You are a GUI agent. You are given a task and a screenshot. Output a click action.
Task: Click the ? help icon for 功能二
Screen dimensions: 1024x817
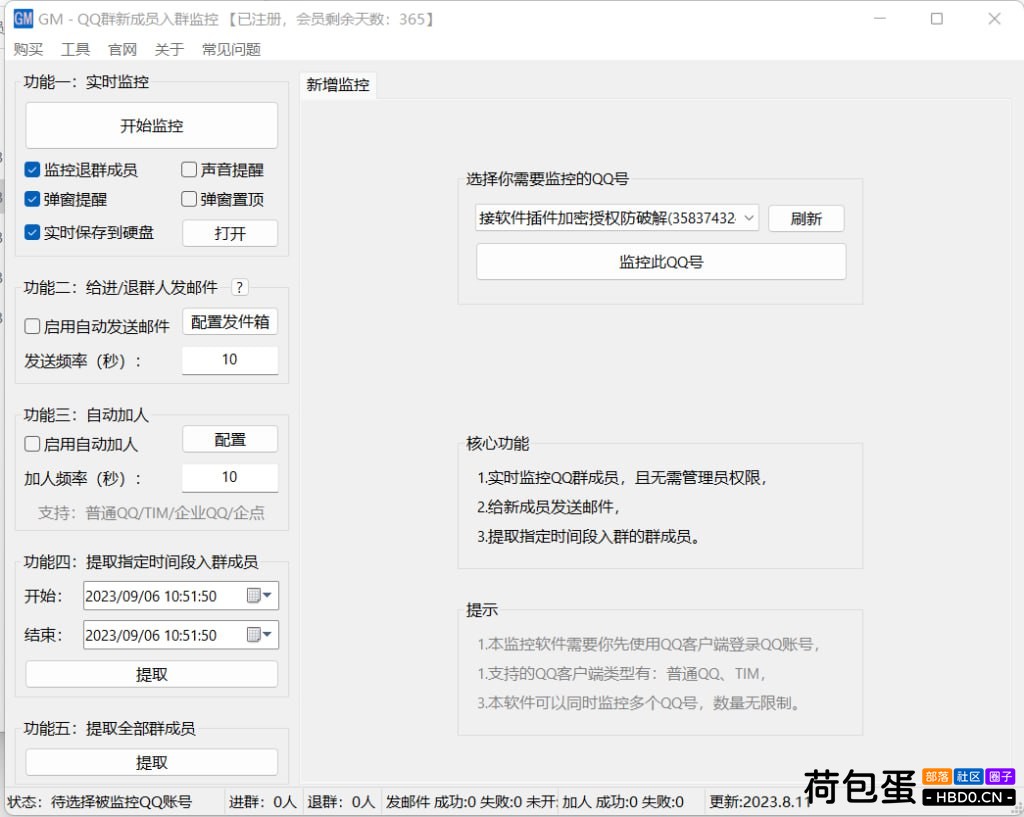240,287
